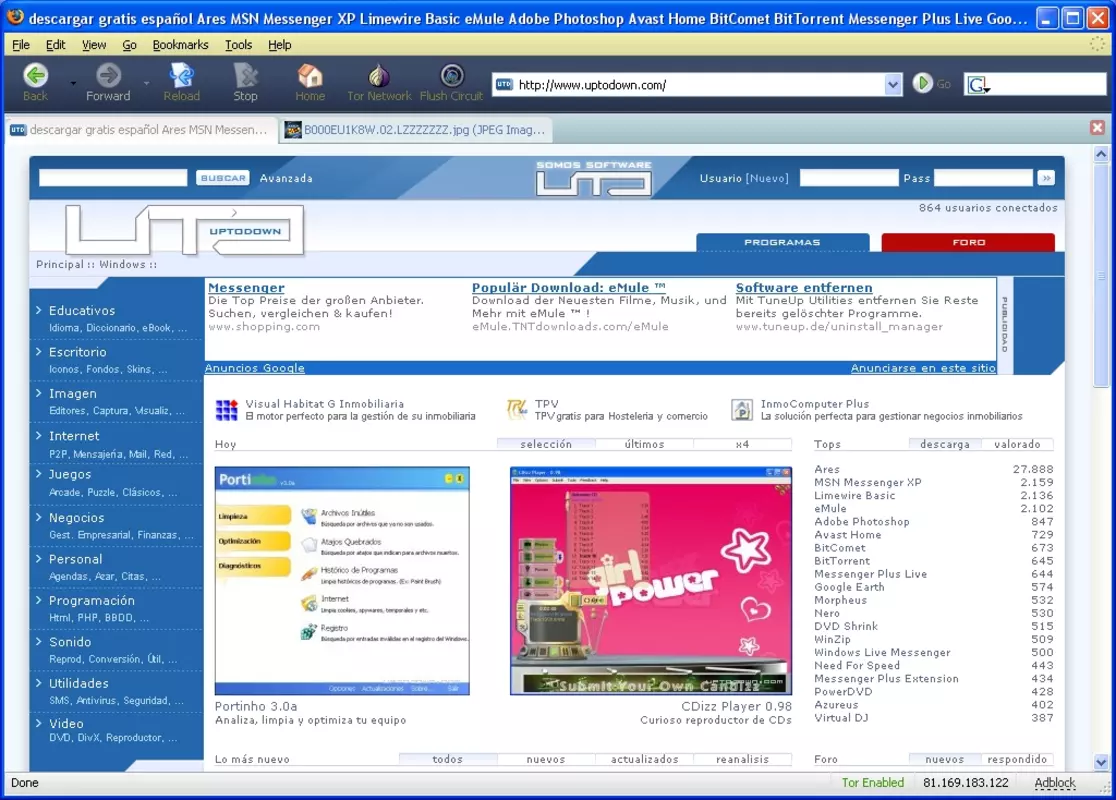Open the Tools menu
This screenshot has width=1116, height=800.
pyautogui.click(x=238, y=45)
